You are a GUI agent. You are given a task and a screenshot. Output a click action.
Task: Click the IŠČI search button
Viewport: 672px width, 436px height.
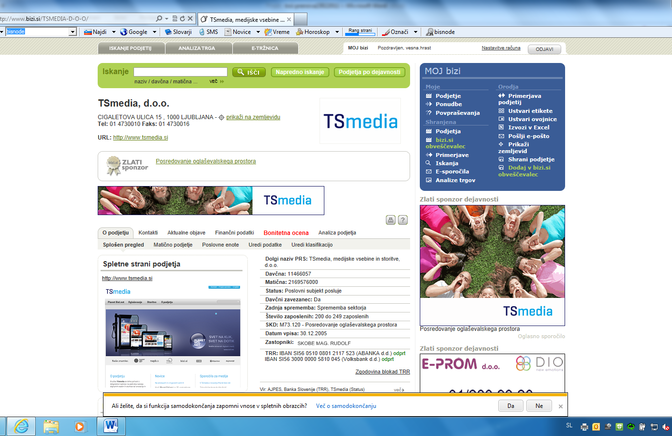pyautogui.click(x=249, y=72)
